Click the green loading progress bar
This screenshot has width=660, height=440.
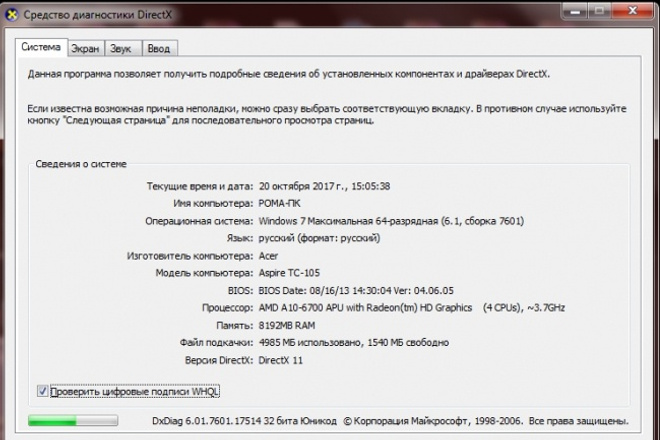point(73,420)
